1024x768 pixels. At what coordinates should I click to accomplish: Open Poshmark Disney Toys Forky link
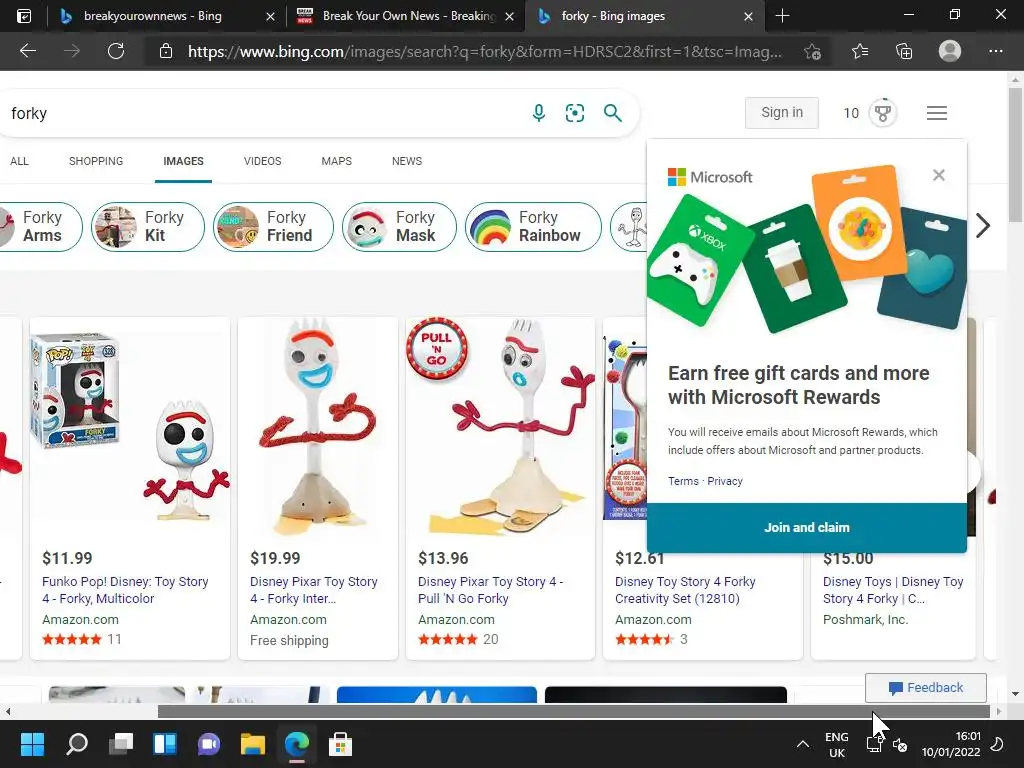(x=893, y=590)
